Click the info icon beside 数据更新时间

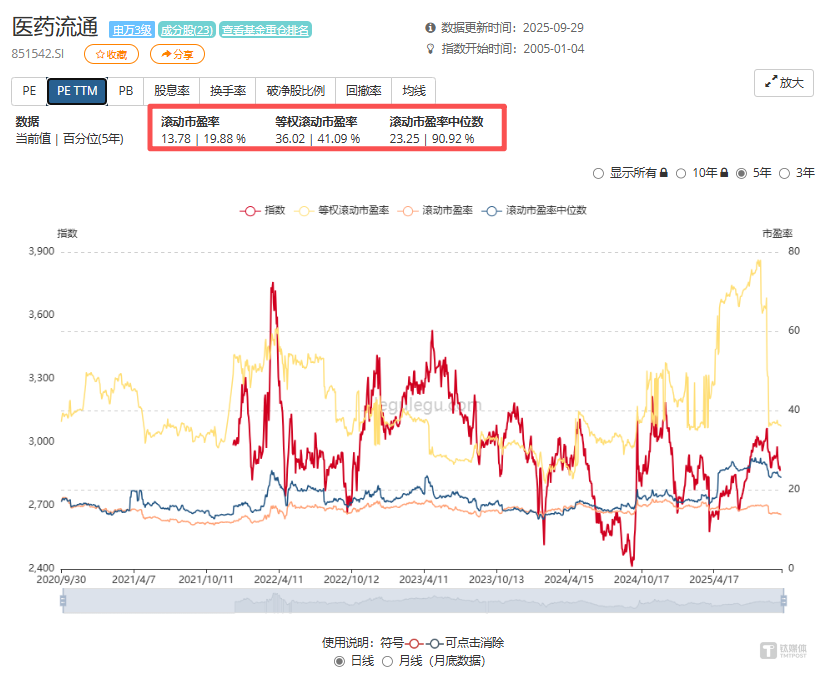click(429, 29)
